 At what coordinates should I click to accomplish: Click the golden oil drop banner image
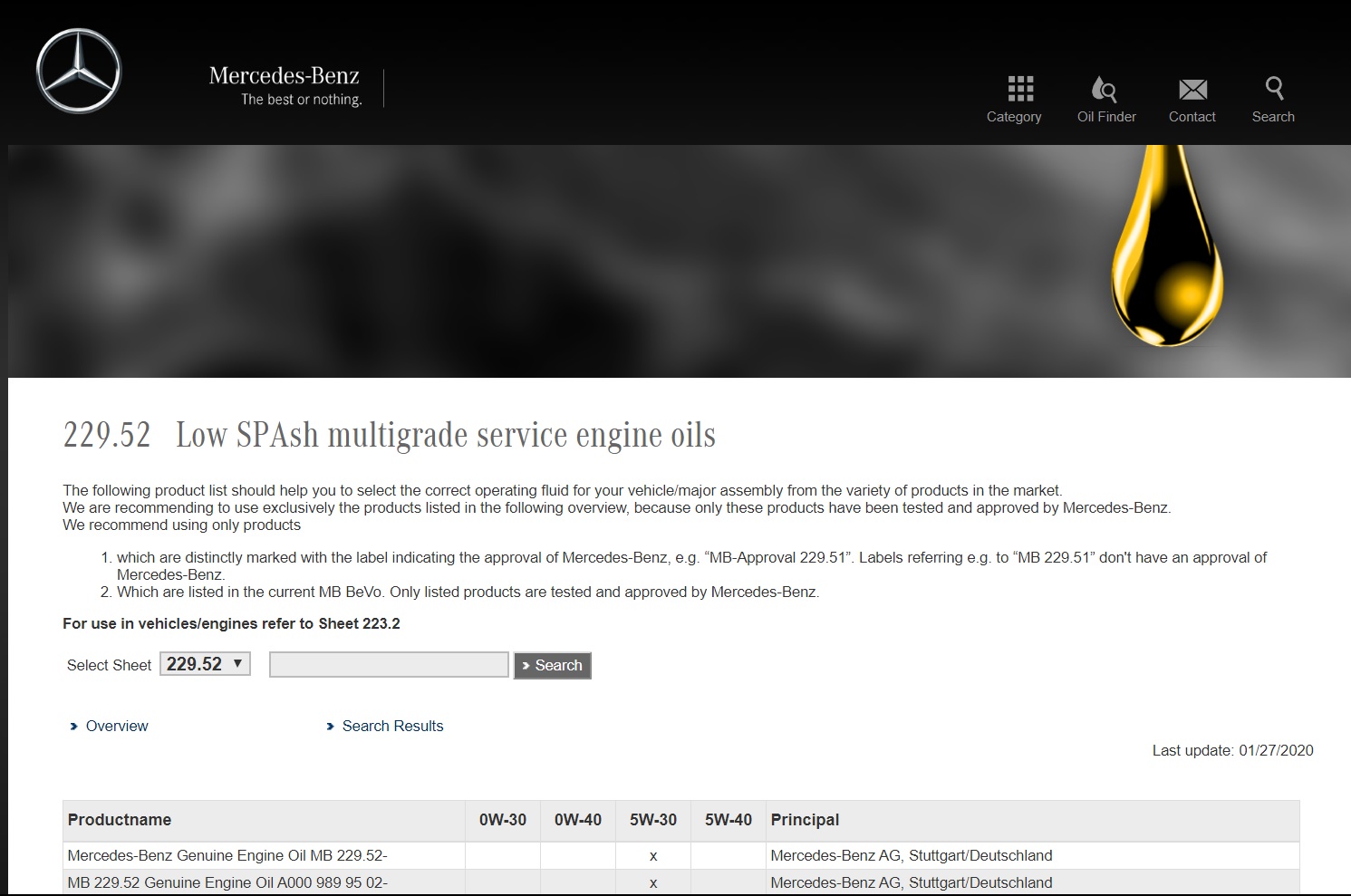pos(1167,246)
